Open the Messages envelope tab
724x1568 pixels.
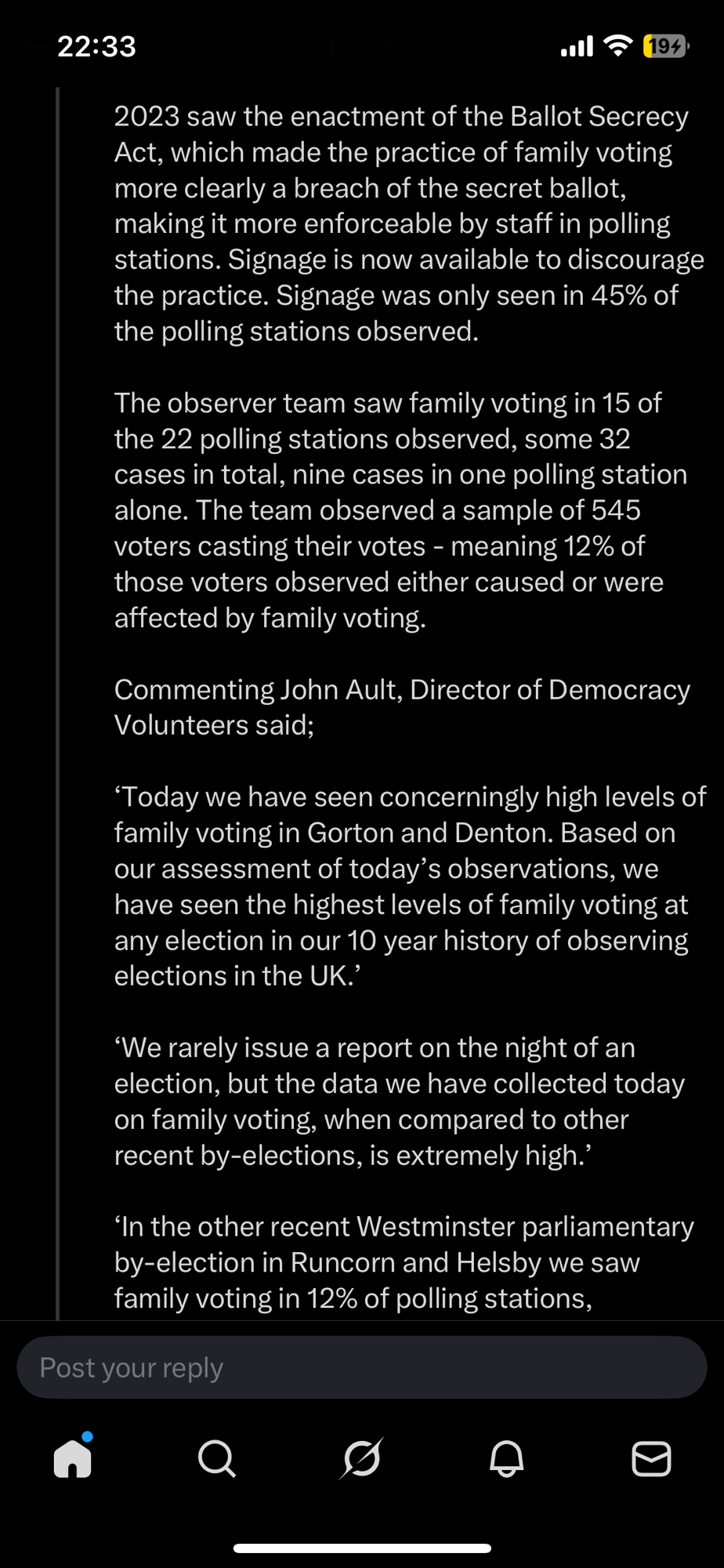[651, 1458]
